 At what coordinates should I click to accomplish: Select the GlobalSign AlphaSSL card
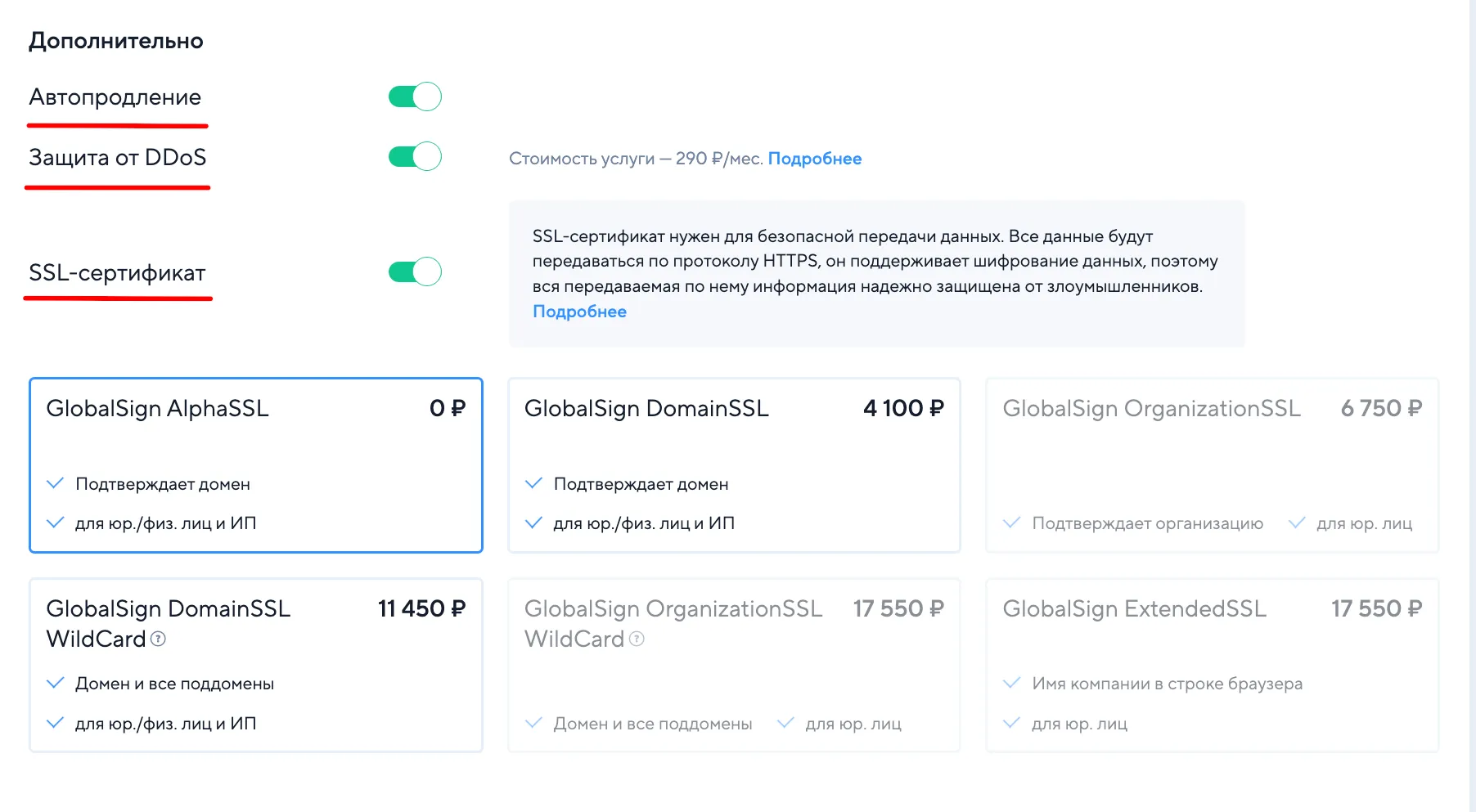256,465
